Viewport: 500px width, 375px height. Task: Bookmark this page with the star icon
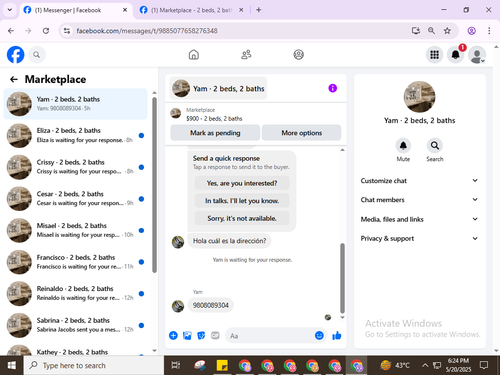point(447,31)
